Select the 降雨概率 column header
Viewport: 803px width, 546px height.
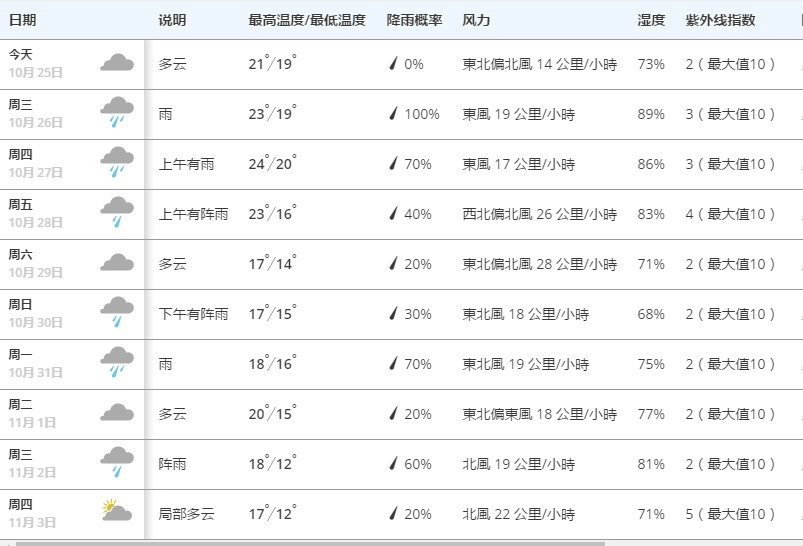(x=414, y=20)
